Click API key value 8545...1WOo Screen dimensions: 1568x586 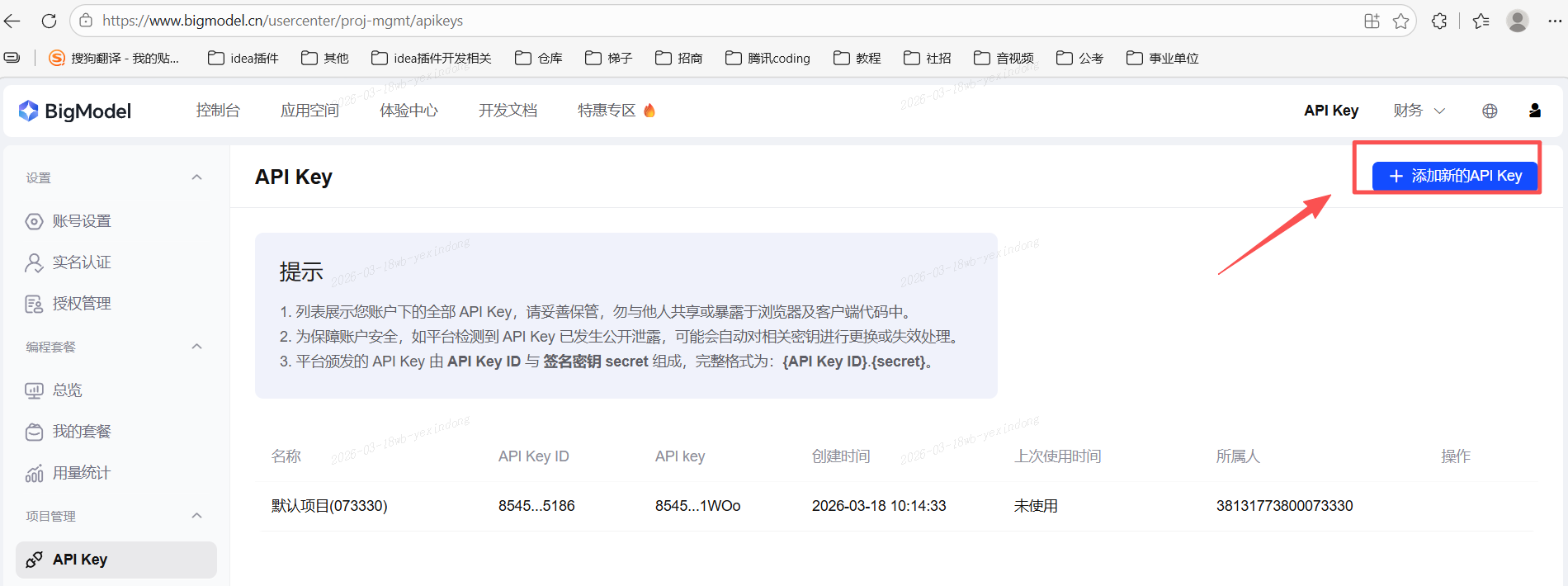[698, 506]
